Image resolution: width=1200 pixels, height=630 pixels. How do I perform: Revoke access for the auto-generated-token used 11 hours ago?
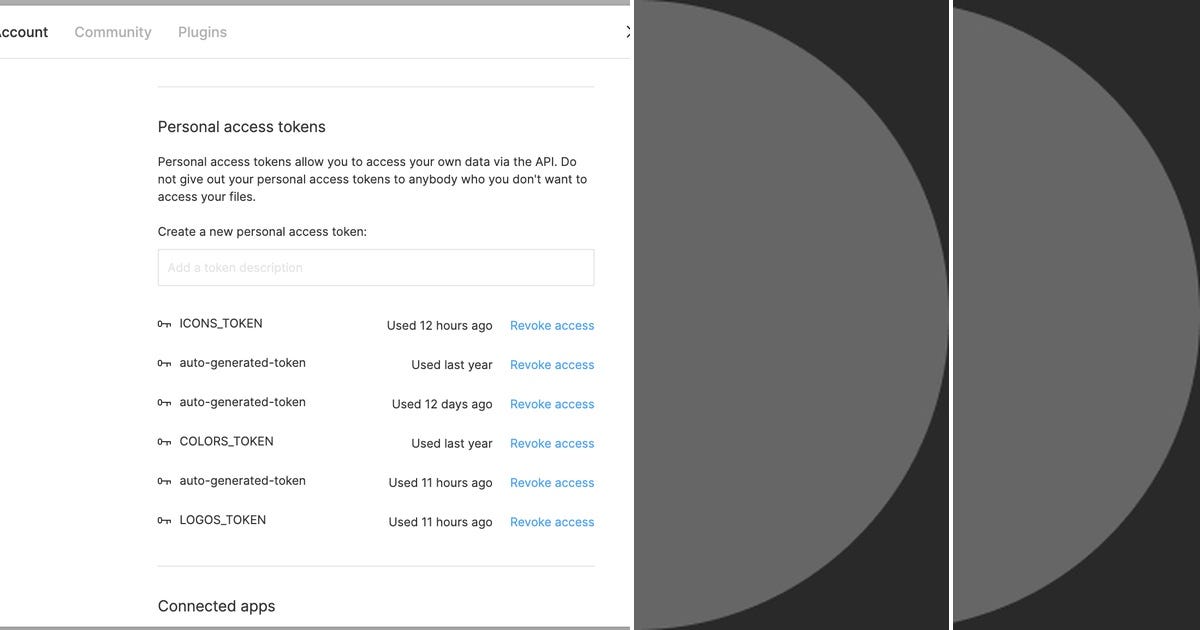[x=551, y=482]
